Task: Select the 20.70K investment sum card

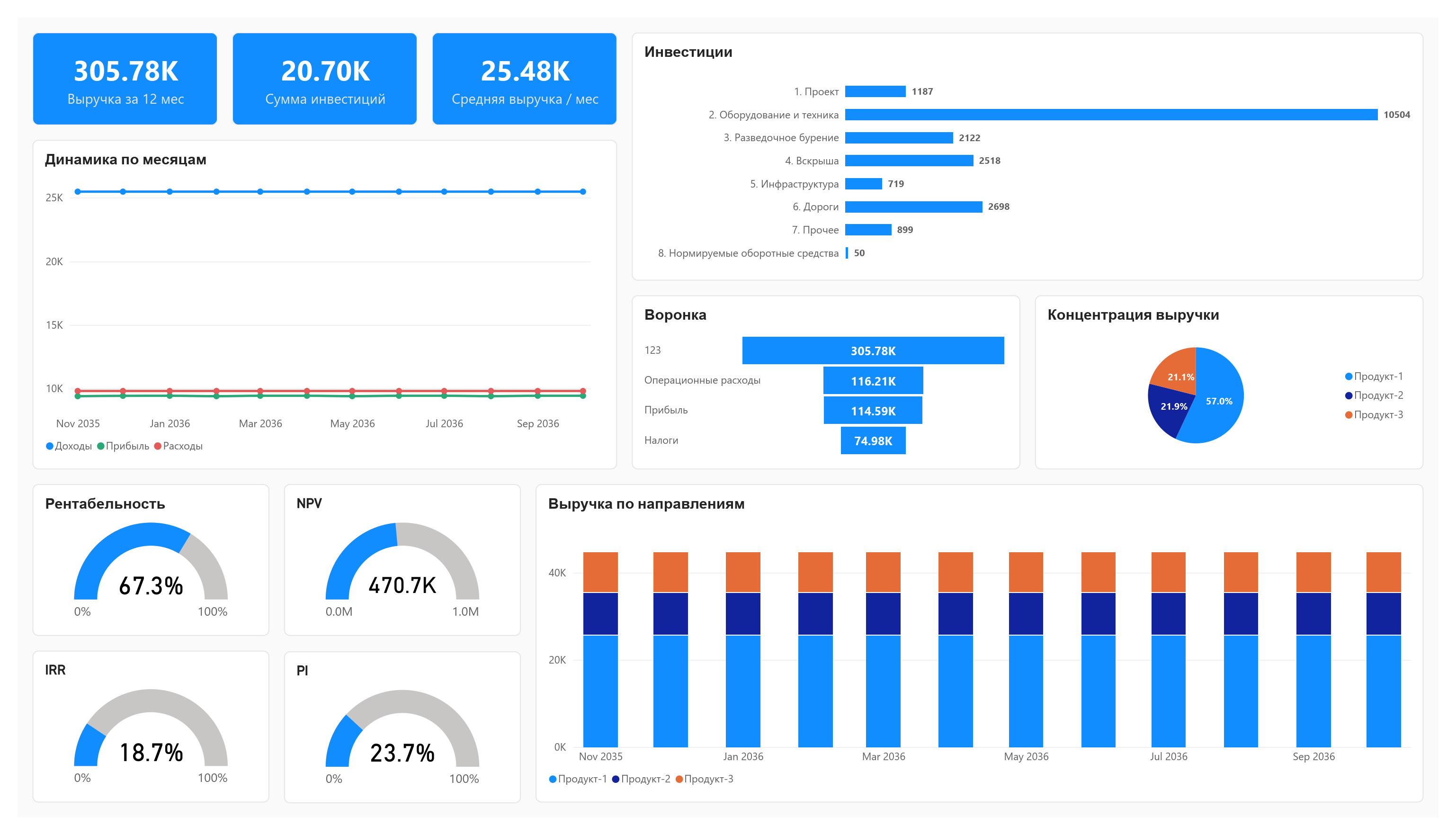Action: [324, 79]
